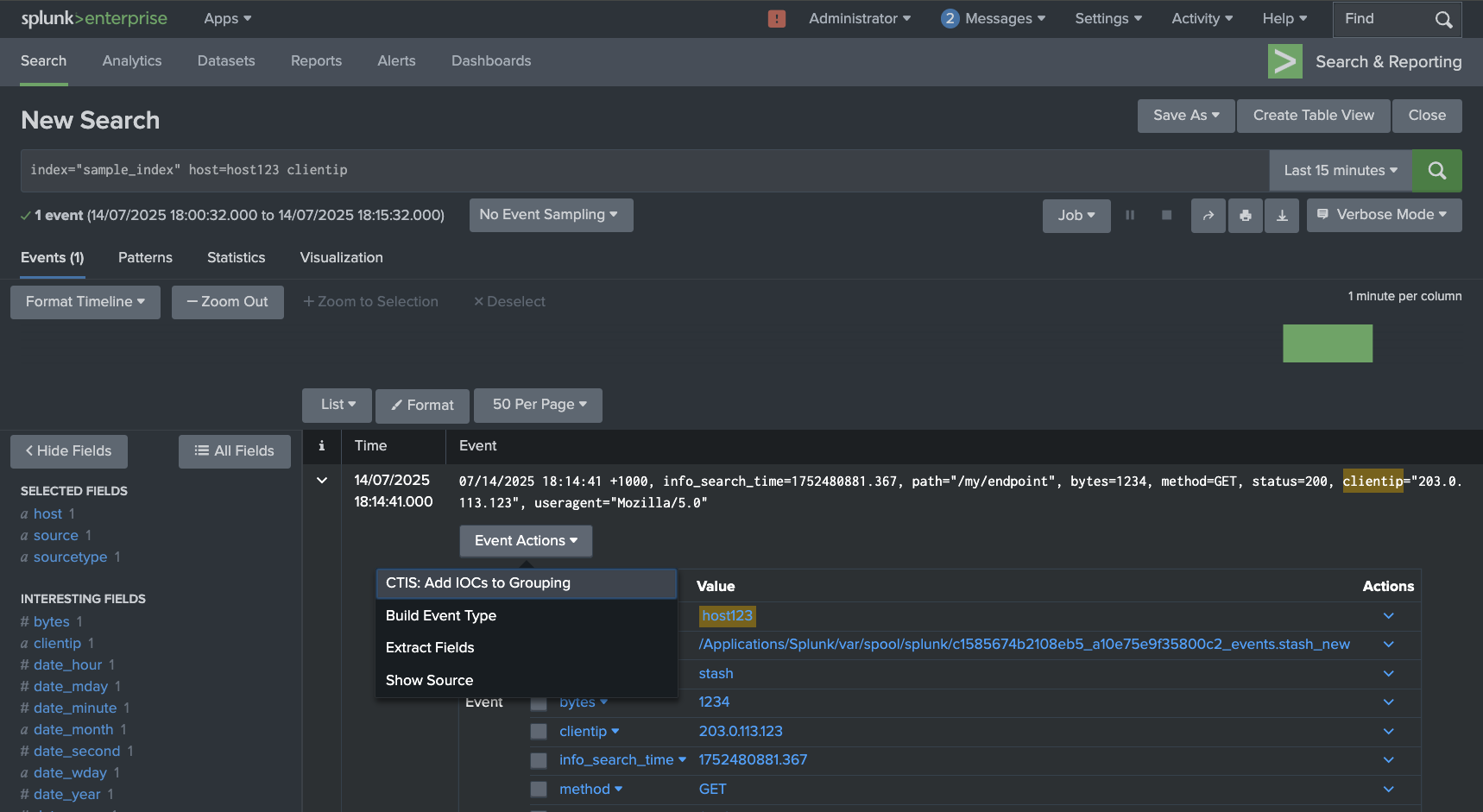
Task: Pause the search job
Action: (x=1130, y=216)
